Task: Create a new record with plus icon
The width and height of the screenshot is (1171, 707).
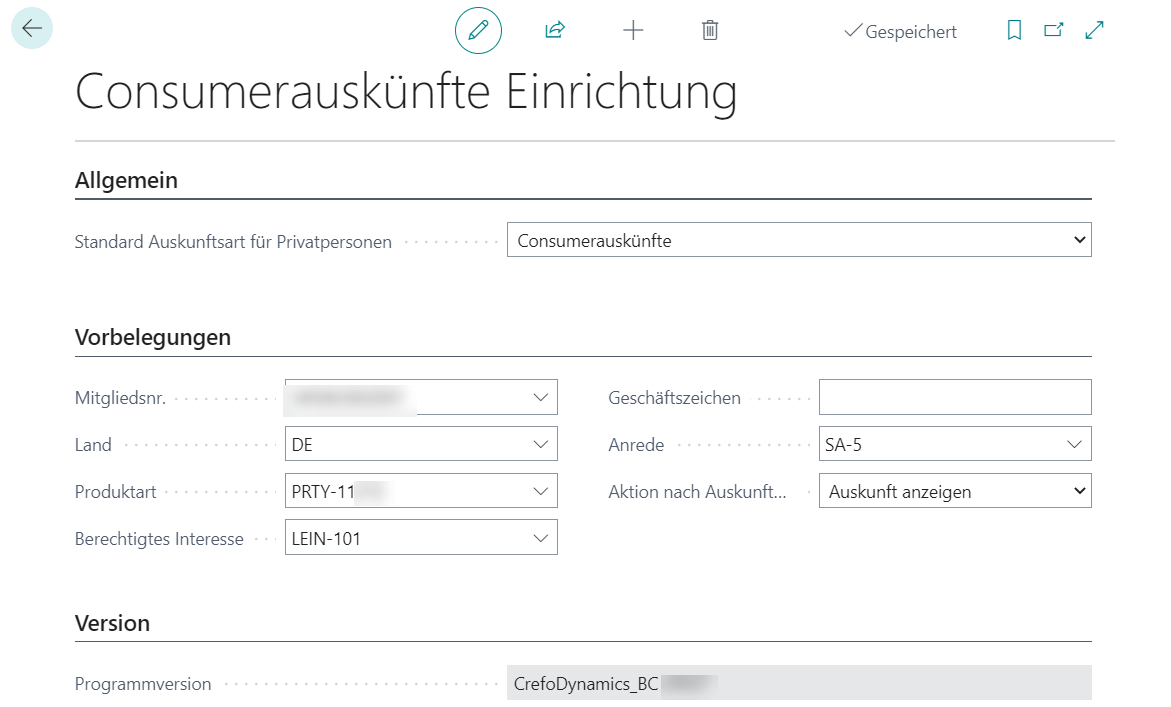Action: click(633, 30)
